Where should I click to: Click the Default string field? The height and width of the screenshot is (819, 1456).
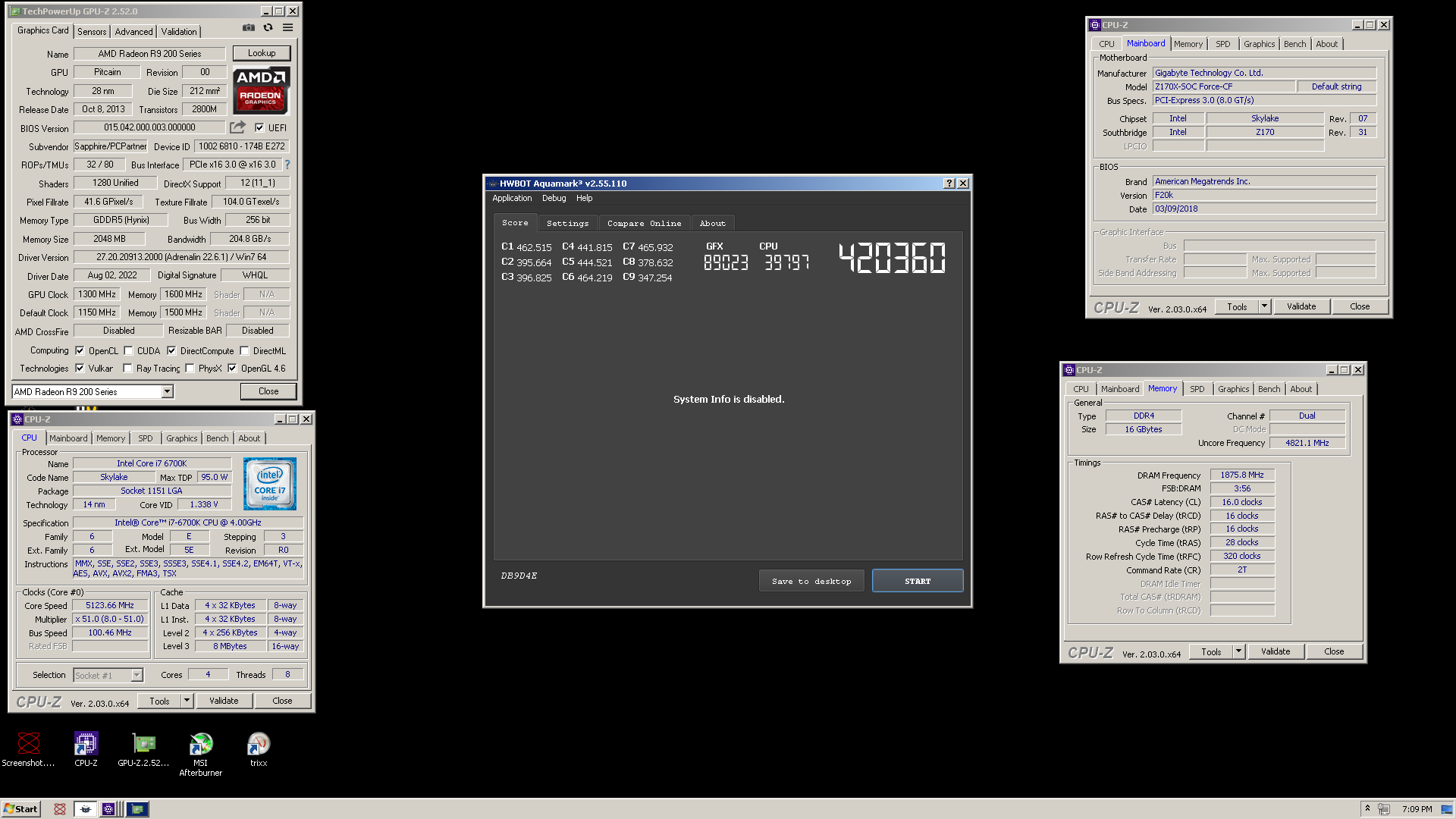pyautogui.click(x=1336, y=86)
